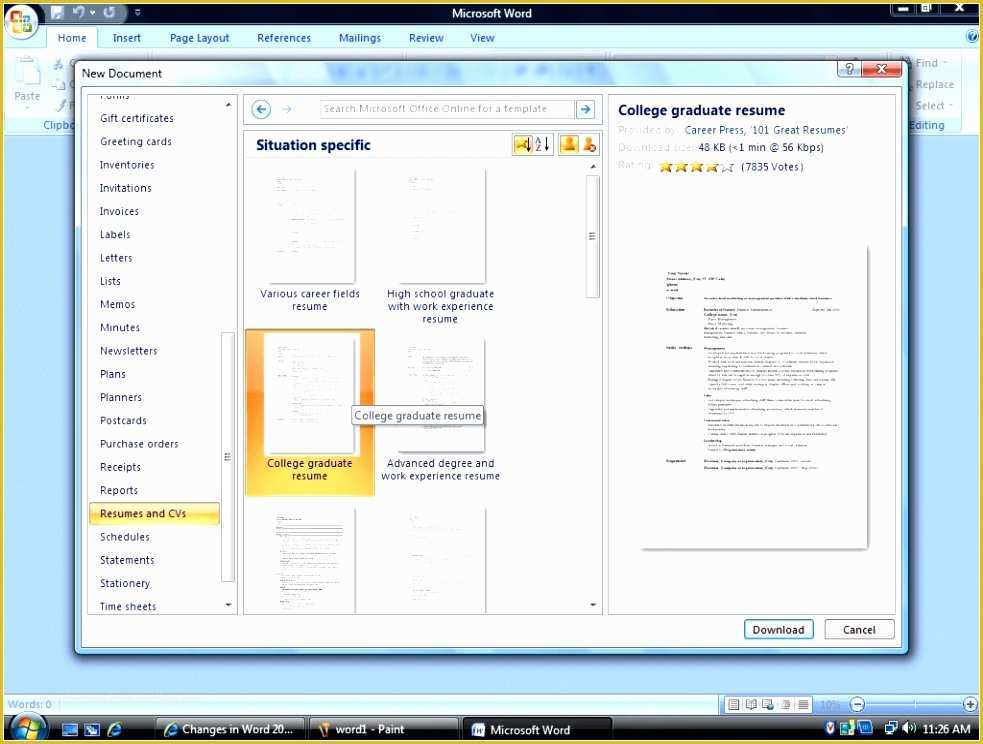The height and width of the screenshot is (744, 983).
Task: Open the Office Button menu
Action: 21,22
